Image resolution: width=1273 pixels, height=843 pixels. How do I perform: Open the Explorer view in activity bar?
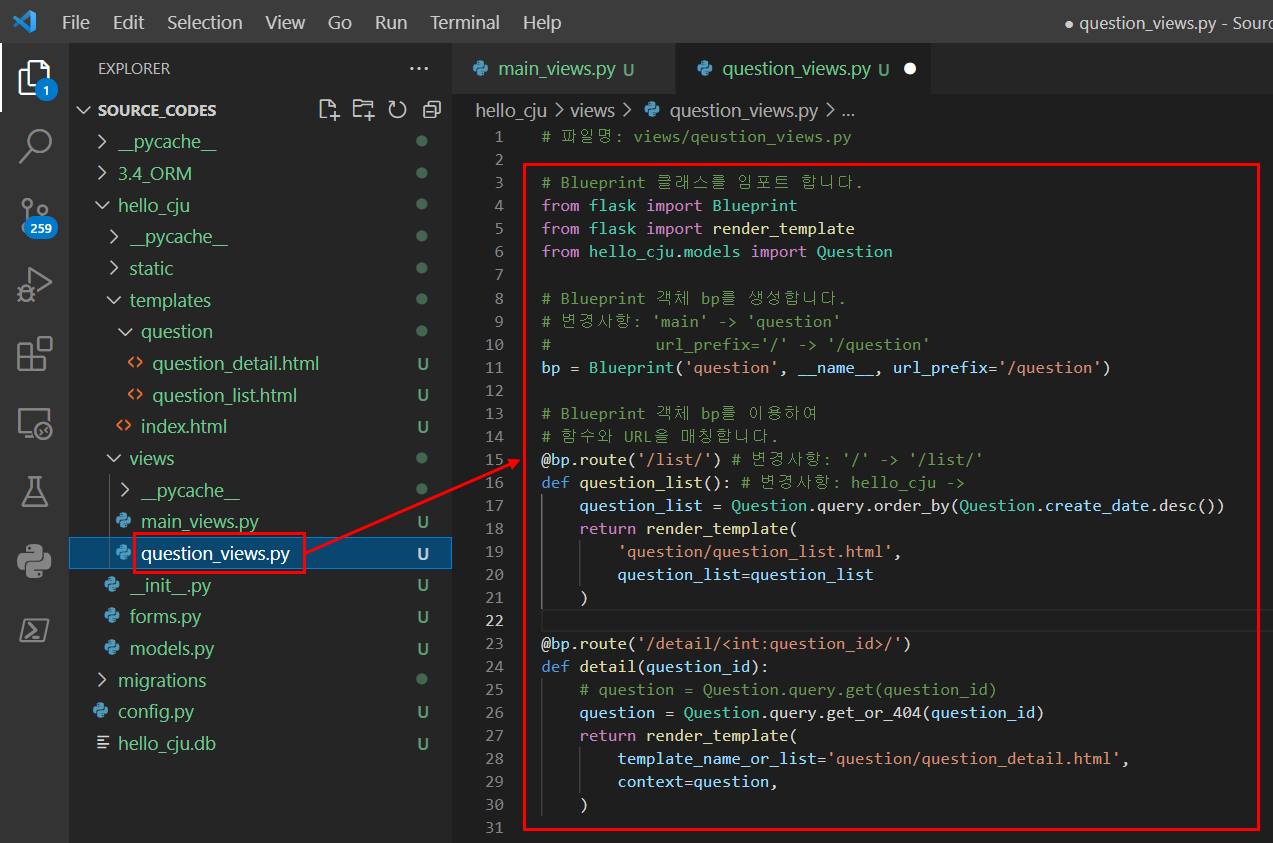pyautogui.click(x=34, y=78)
